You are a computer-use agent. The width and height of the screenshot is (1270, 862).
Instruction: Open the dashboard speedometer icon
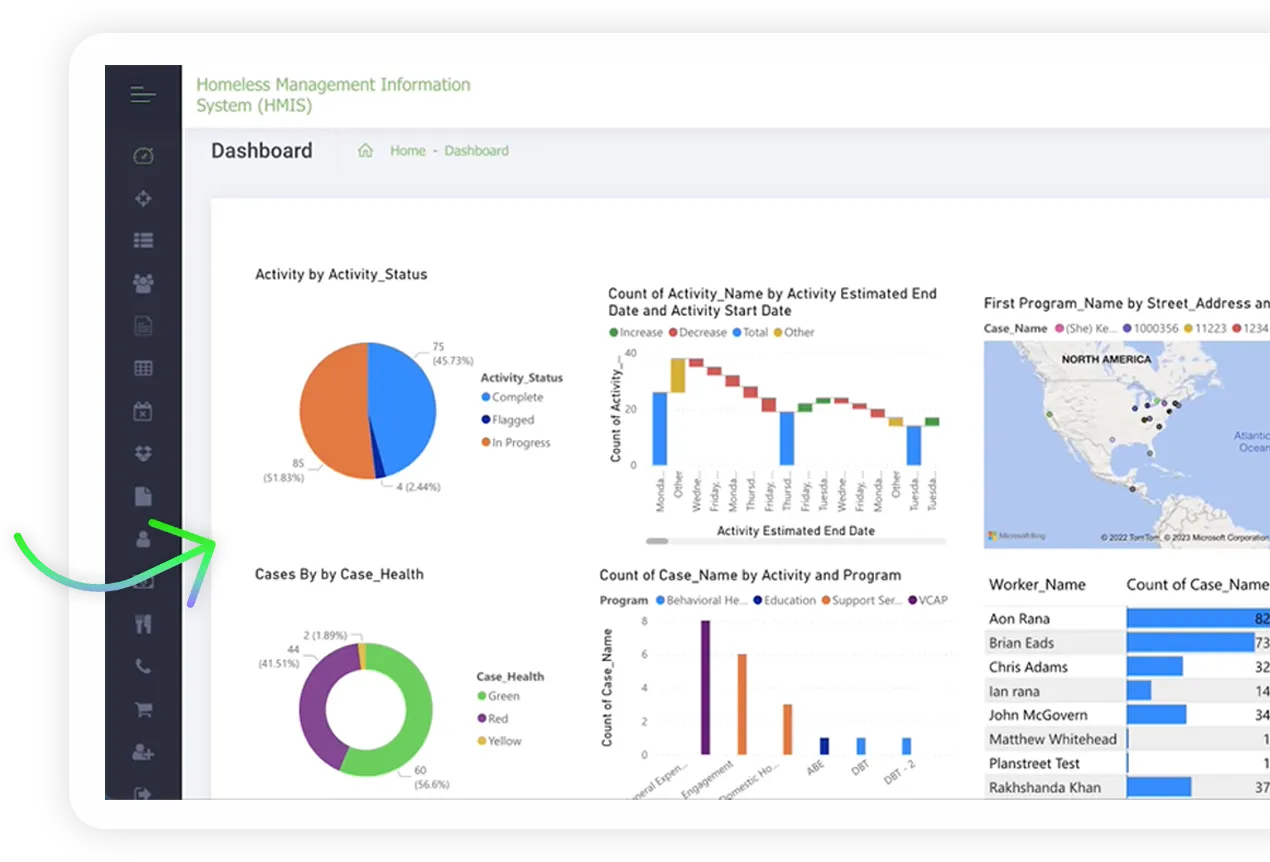click(143, 155)
